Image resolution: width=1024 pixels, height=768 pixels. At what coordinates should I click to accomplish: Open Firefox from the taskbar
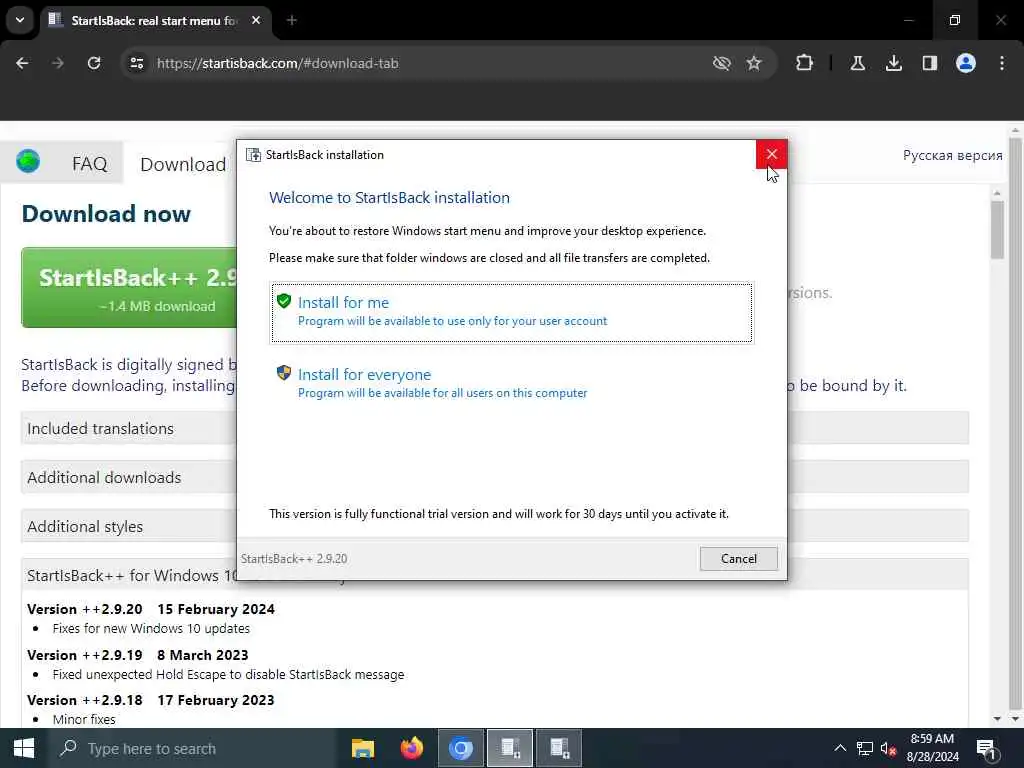pyautogui.click(x=411, y=748)
